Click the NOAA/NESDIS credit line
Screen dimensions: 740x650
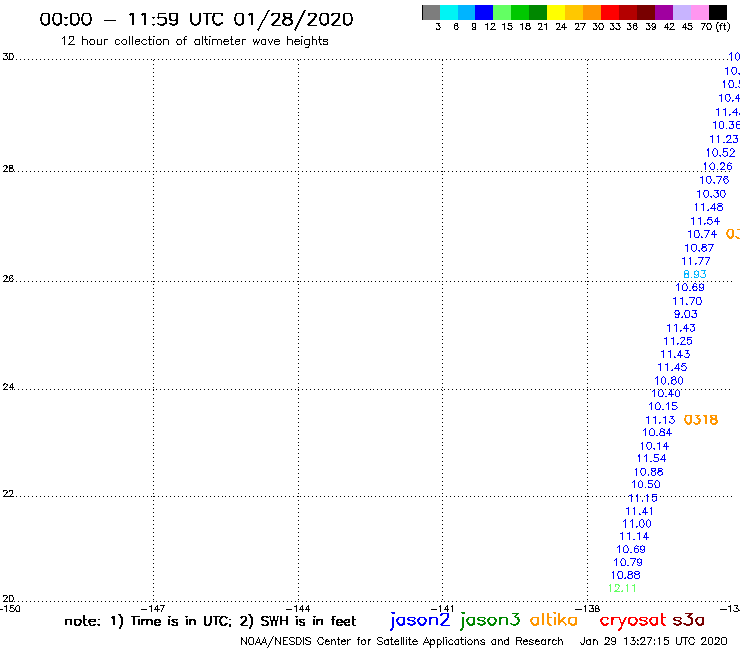tap(402, 641)
